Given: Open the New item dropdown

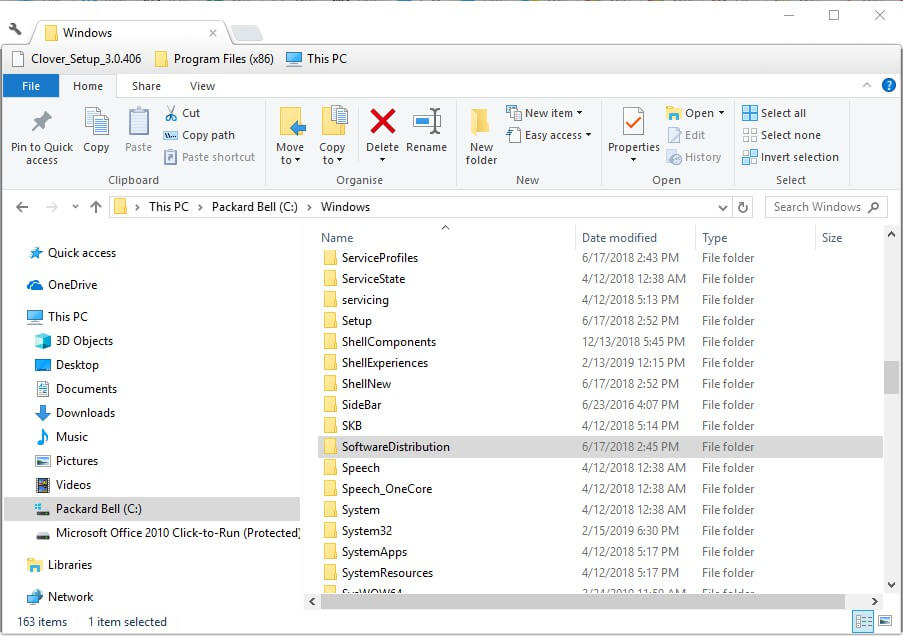Looking at the screenshot, I should (544, 113).
